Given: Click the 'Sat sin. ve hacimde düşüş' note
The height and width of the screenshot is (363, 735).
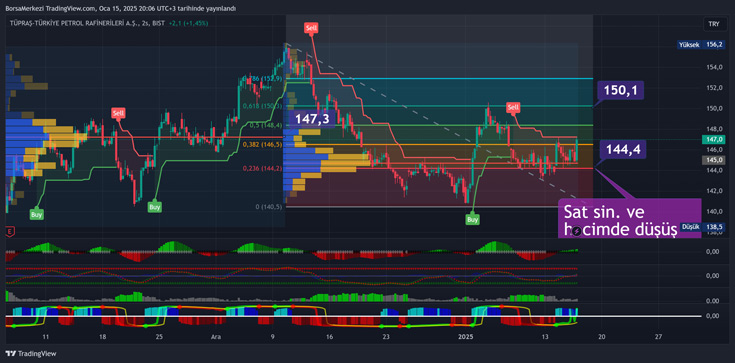Looking at the screenshot, I should pos(630,218).
